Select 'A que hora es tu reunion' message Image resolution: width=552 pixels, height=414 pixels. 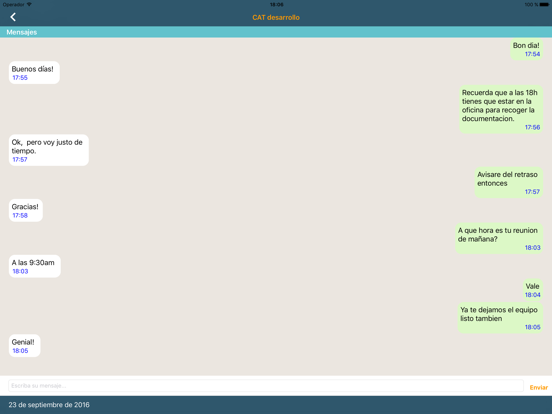498,238
